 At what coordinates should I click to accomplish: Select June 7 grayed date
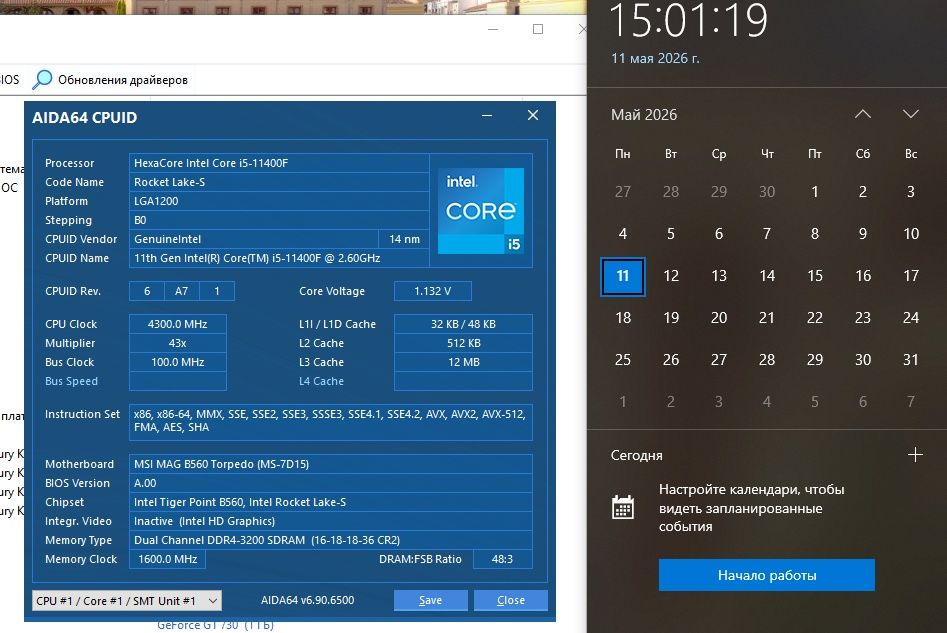[911, 402]
